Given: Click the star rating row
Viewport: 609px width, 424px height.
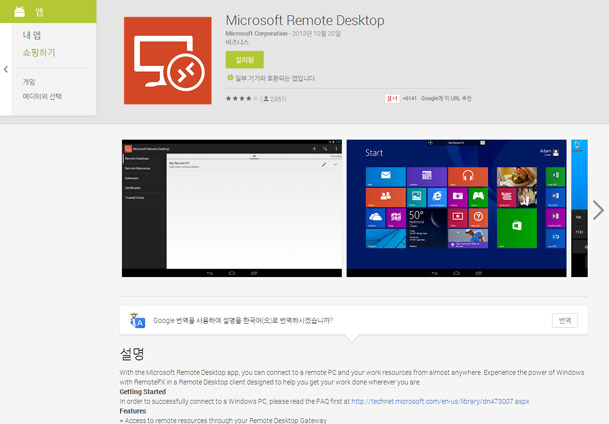Looking at the screenshot, I should point(242,99).
